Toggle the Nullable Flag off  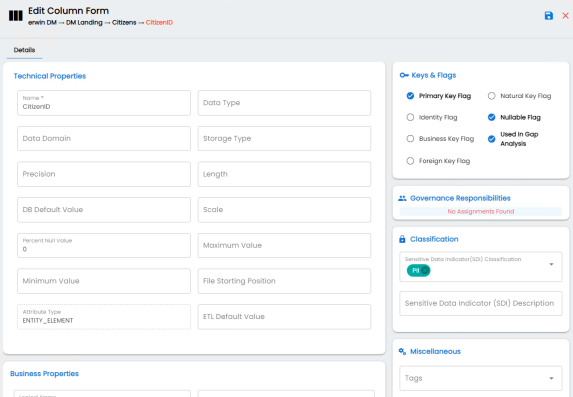coord(492,117)
